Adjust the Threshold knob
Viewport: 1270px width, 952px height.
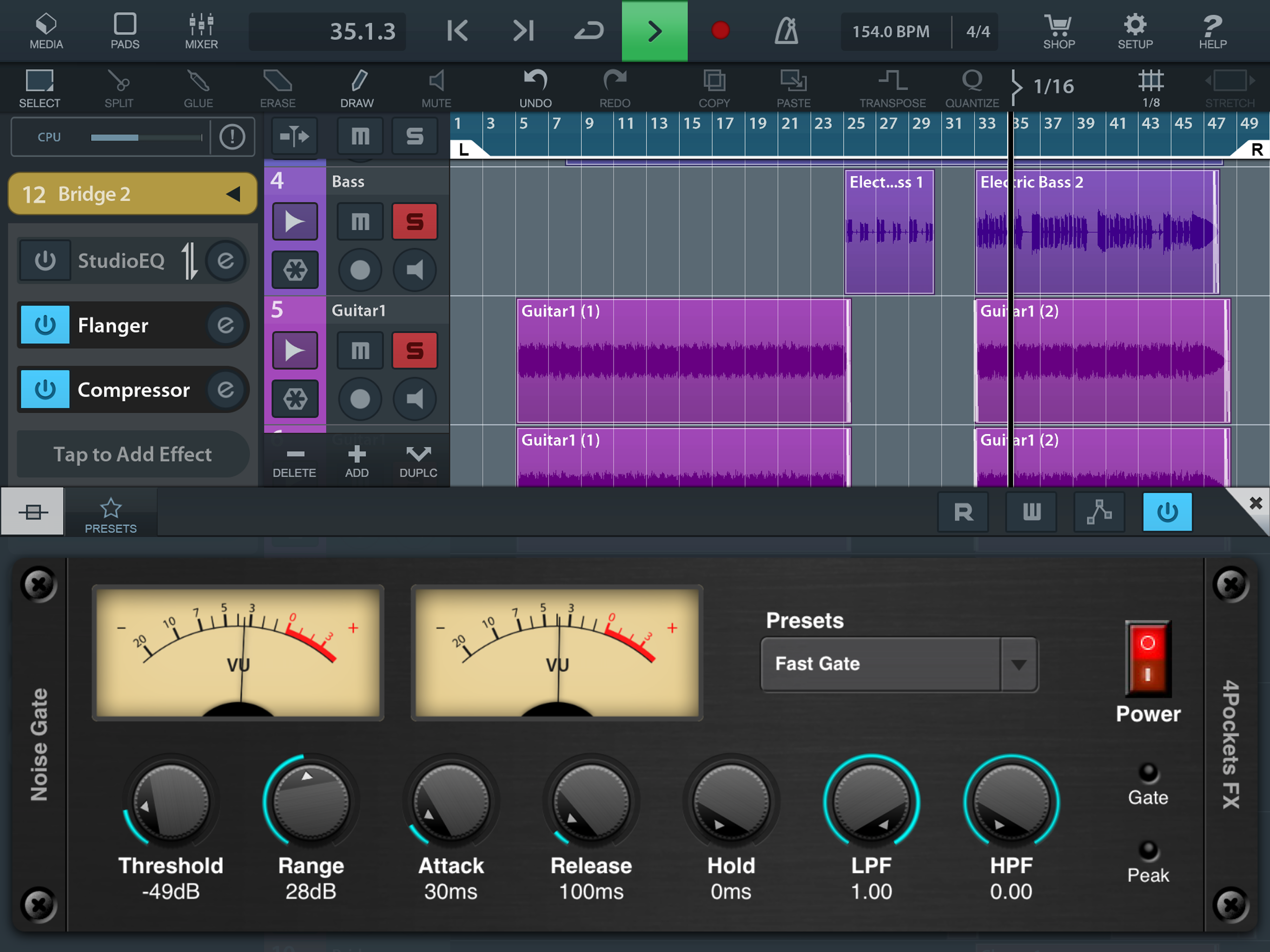pyautogui.click(x=171, y=802)
